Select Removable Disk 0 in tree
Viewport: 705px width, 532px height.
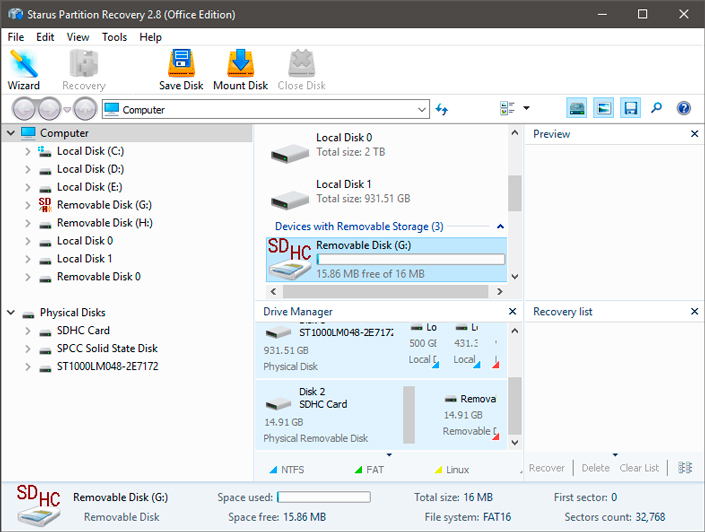tap(98, 277)
